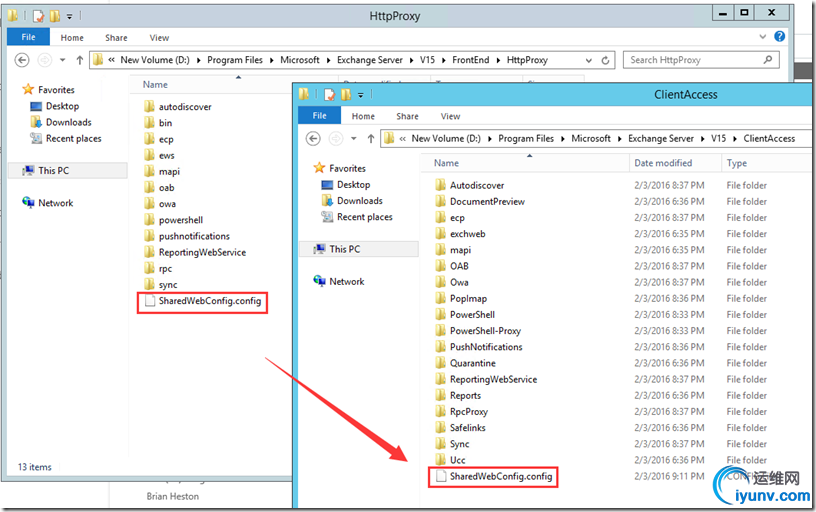
Task: Select exchweb folder in ClientAccess
Action: 460,234
